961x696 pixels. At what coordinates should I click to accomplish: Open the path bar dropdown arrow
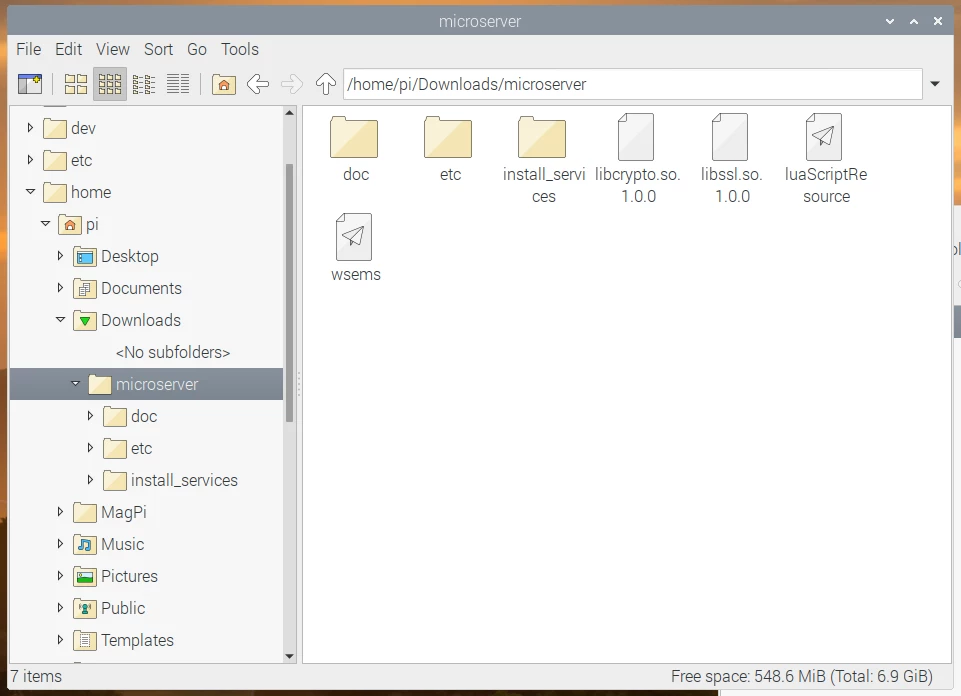point(935,84)
